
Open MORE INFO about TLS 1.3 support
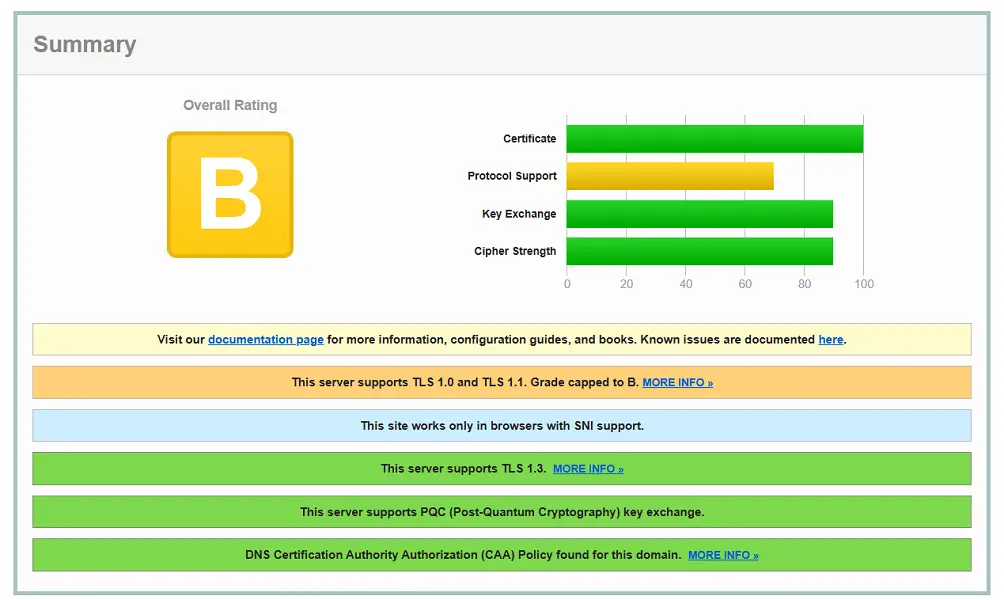[x=588, y=469]
